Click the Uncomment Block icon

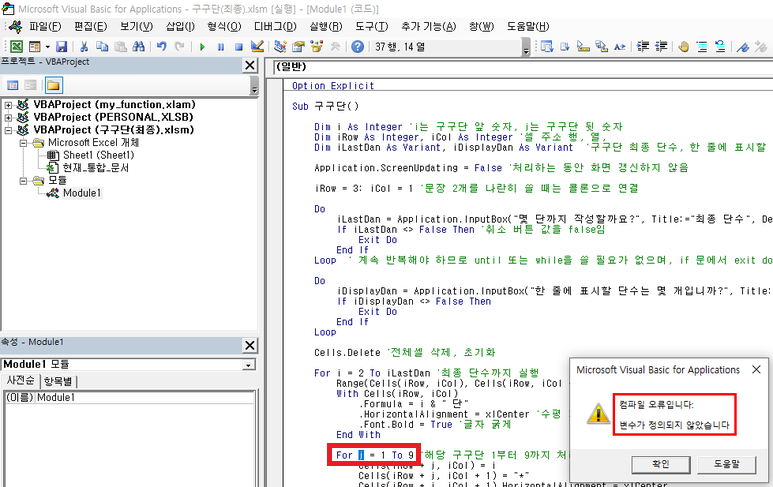[720, 47]
